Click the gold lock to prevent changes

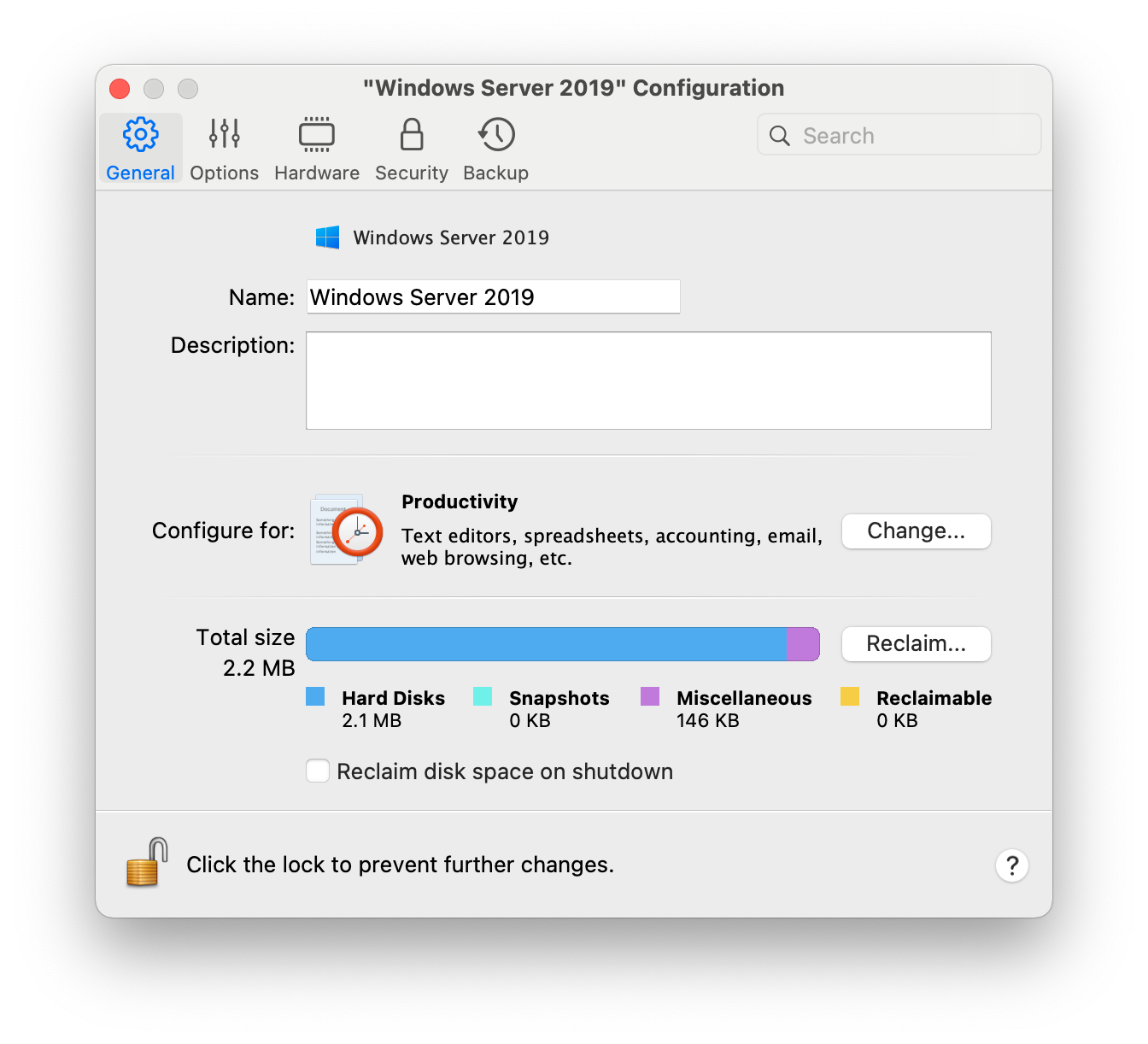(146, 864)
